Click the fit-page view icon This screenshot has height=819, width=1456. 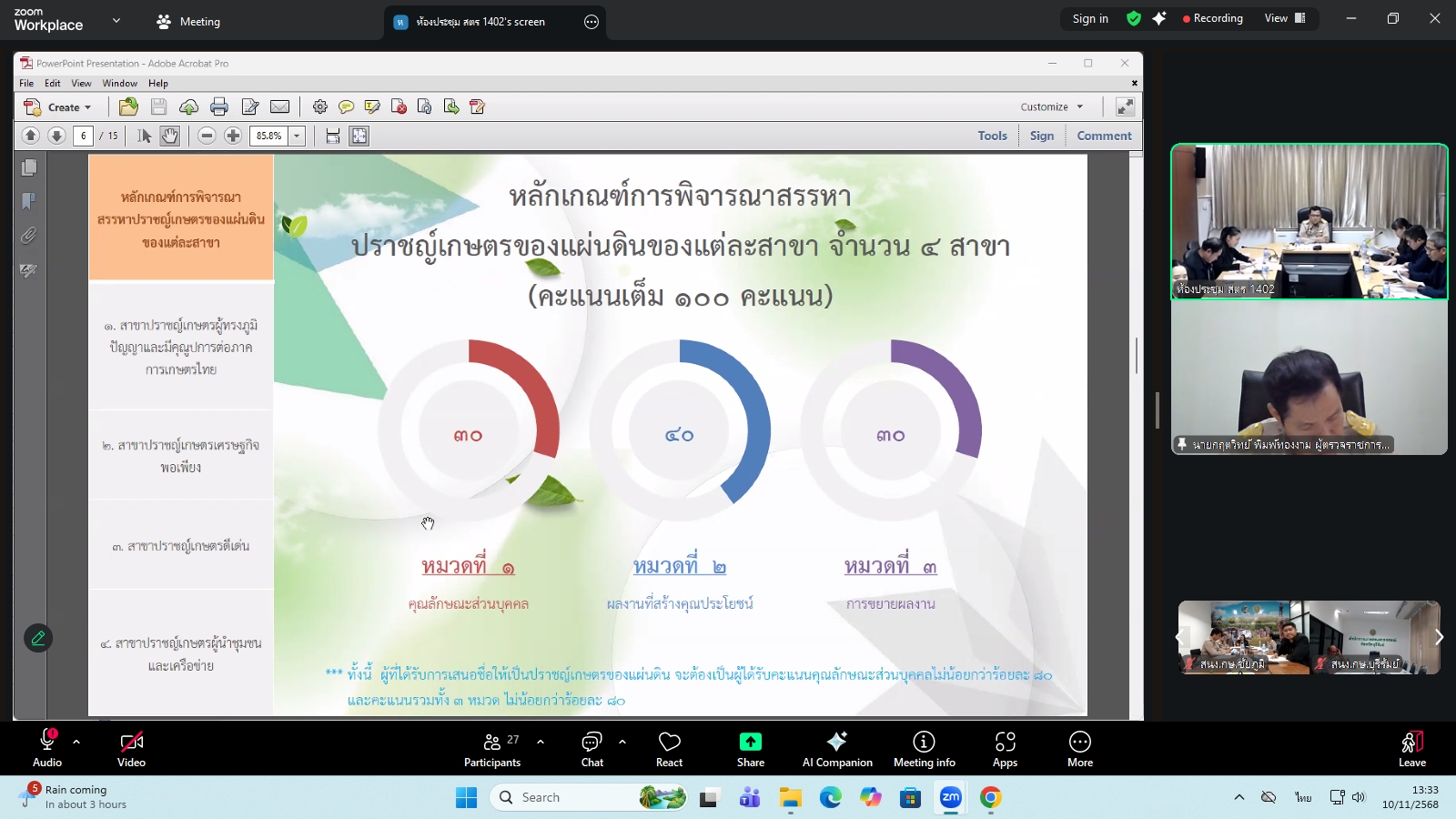click(359, 135)
